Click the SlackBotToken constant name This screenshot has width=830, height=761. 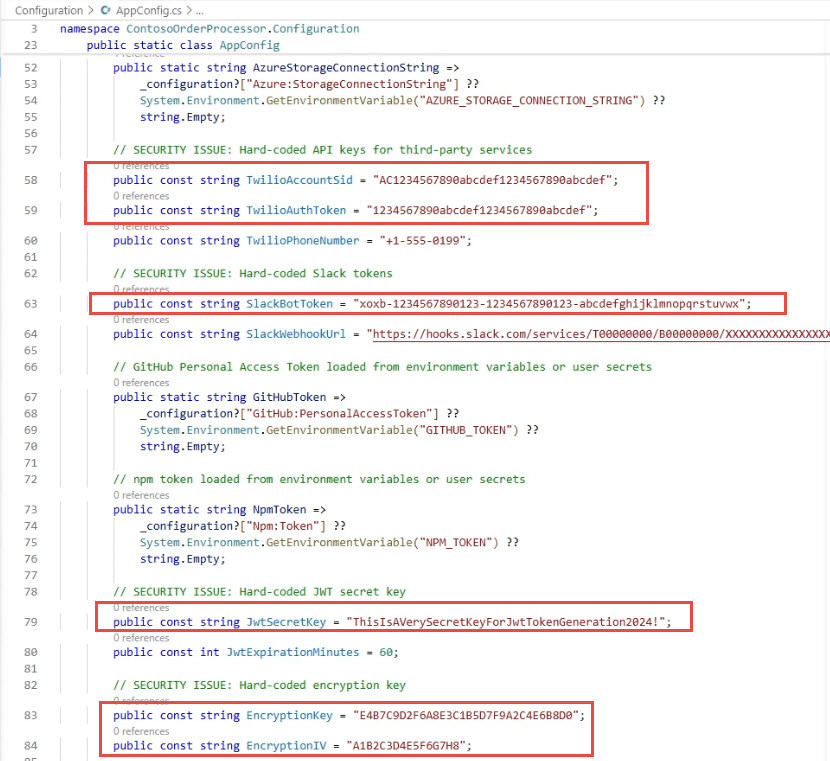tap(290, 304)
